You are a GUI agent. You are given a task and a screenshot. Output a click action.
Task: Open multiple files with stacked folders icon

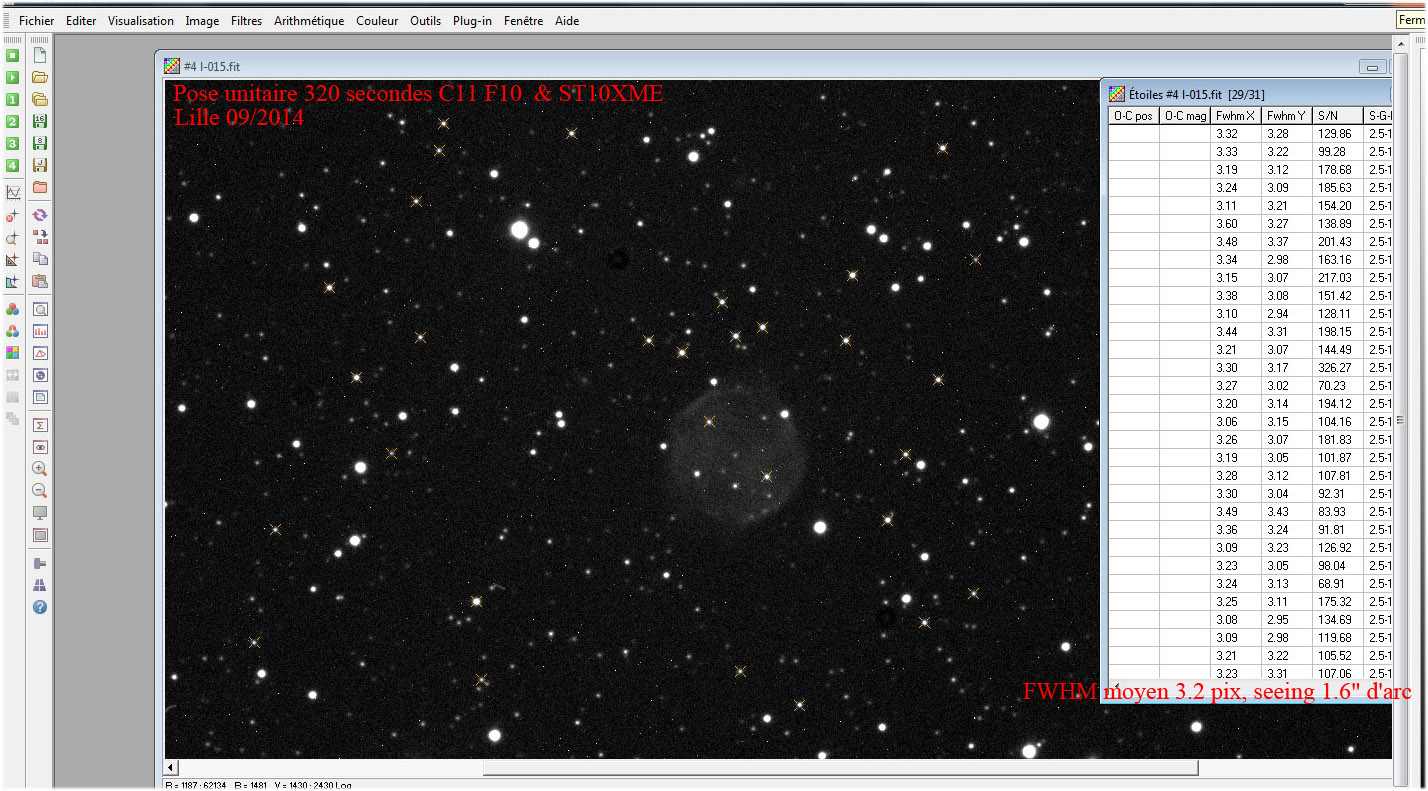pyautogui.click(x=40, y=100)
